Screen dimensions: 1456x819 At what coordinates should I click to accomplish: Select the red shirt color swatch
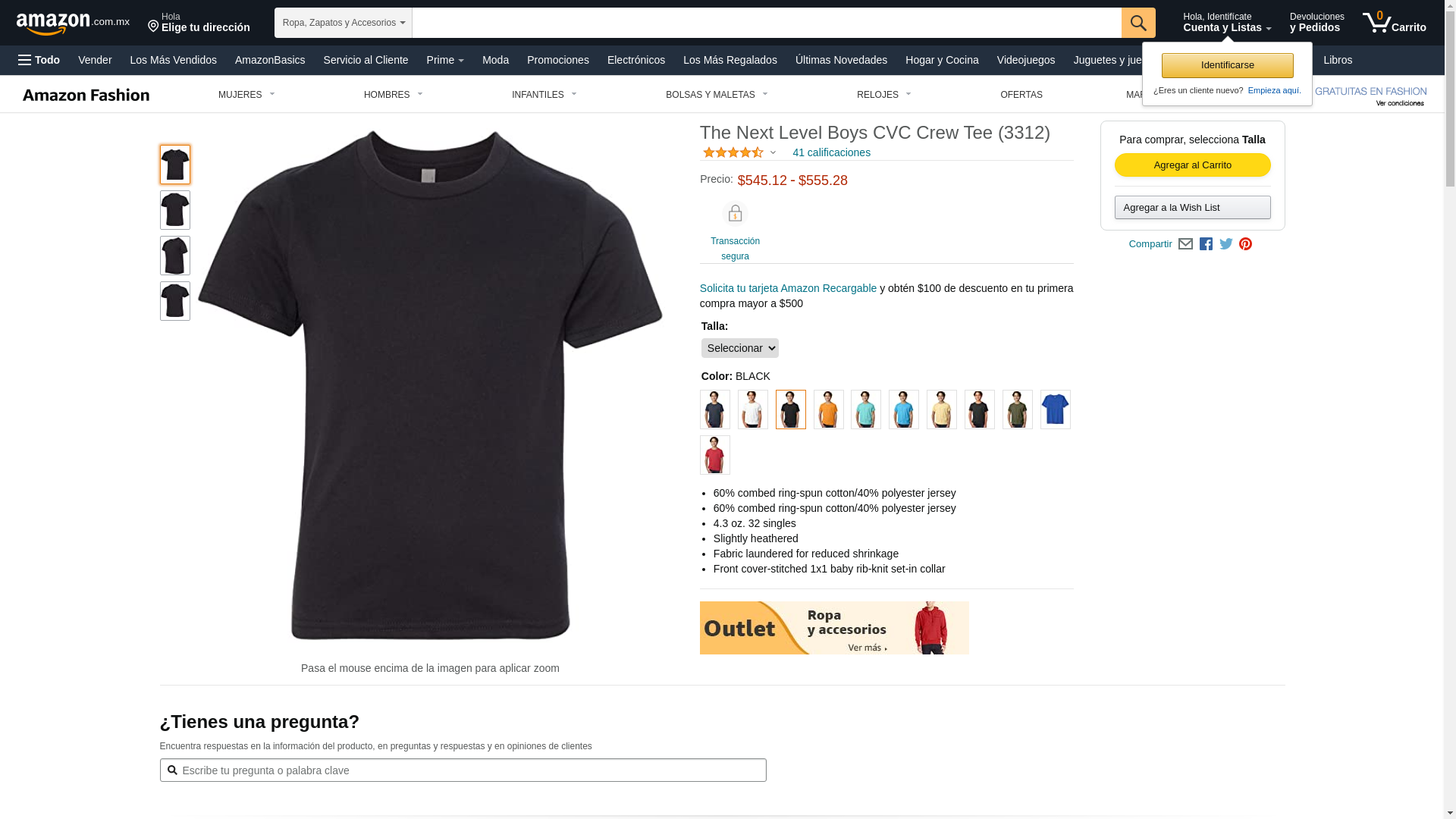pos(715,455)
